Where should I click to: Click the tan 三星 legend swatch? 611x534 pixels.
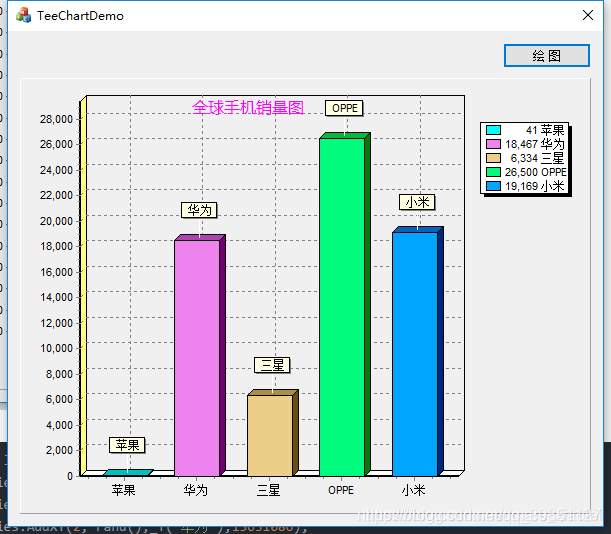[x=493, y=158]
